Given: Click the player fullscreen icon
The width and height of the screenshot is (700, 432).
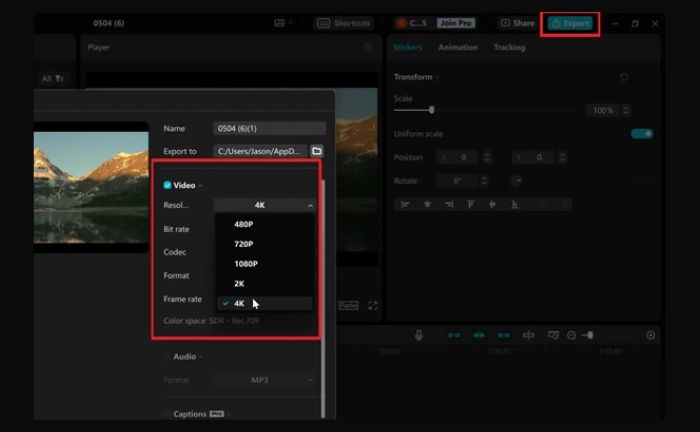Looking at the screenshot, I should point(373,305).
